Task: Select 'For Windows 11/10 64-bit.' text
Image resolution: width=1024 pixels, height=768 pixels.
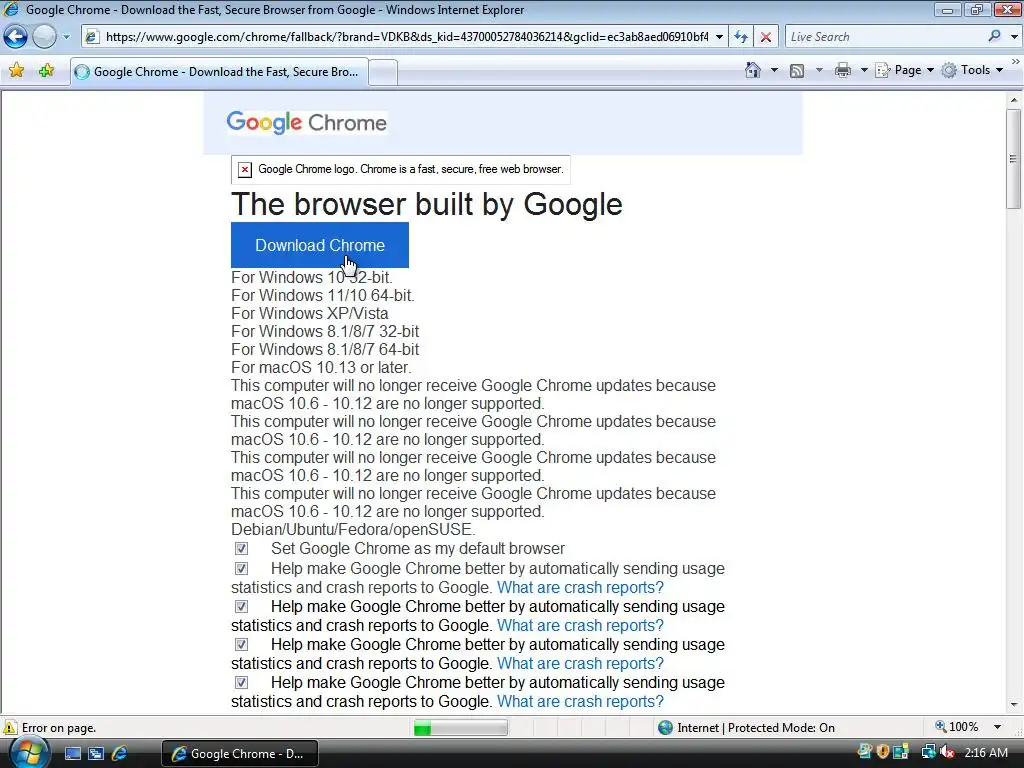Action: 323,295
